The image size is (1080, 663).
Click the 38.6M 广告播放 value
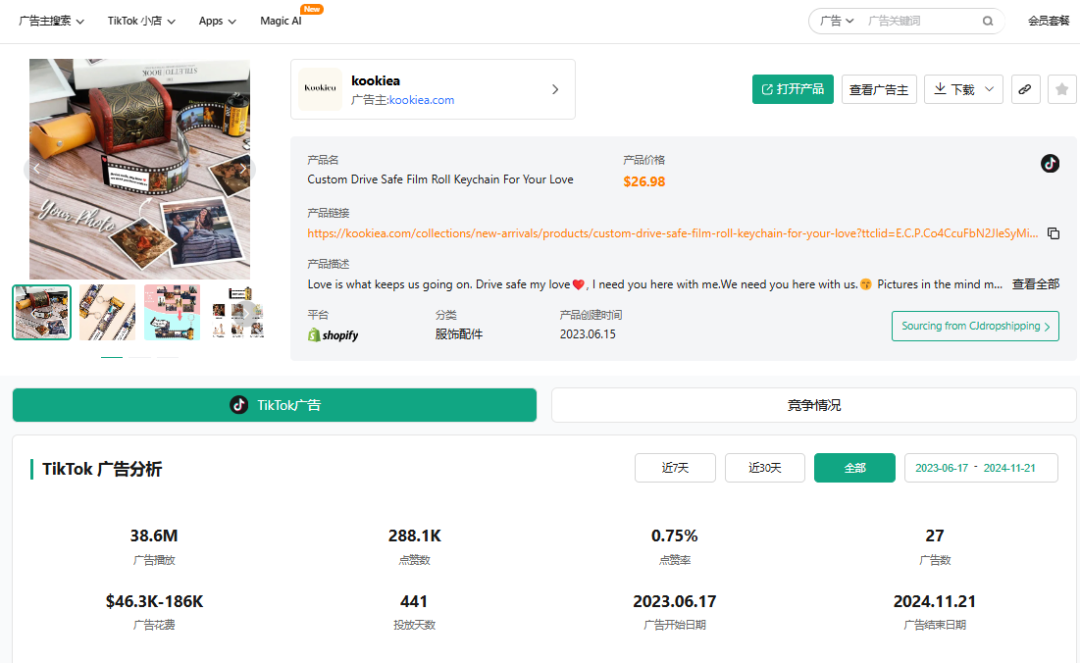[154, 536]
